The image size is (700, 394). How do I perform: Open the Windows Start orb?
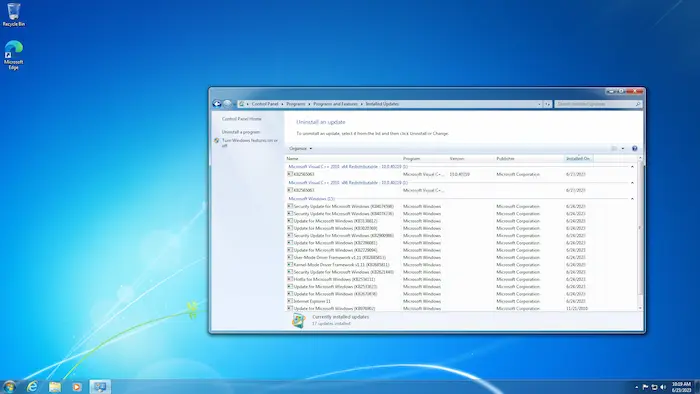(9, 386)
